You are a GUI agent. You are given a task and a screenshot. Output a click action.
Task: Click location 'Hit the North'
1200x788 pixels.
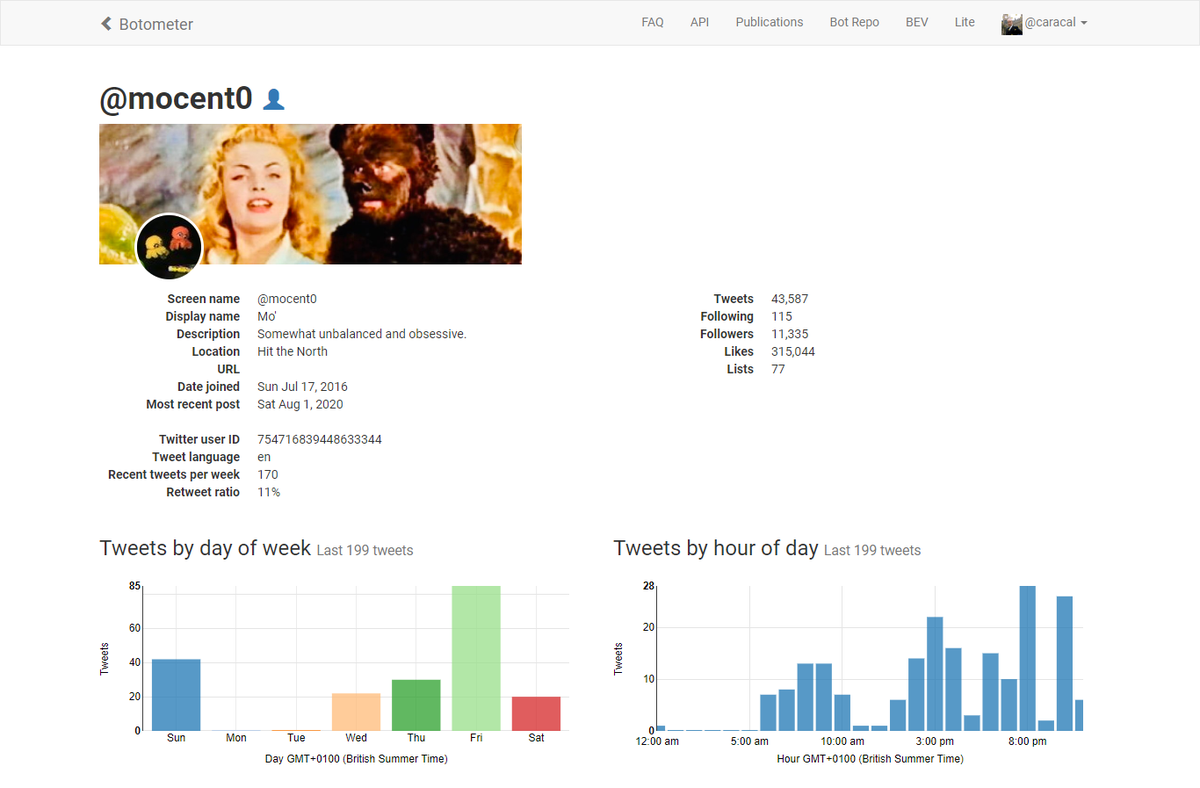pos(292,352)
